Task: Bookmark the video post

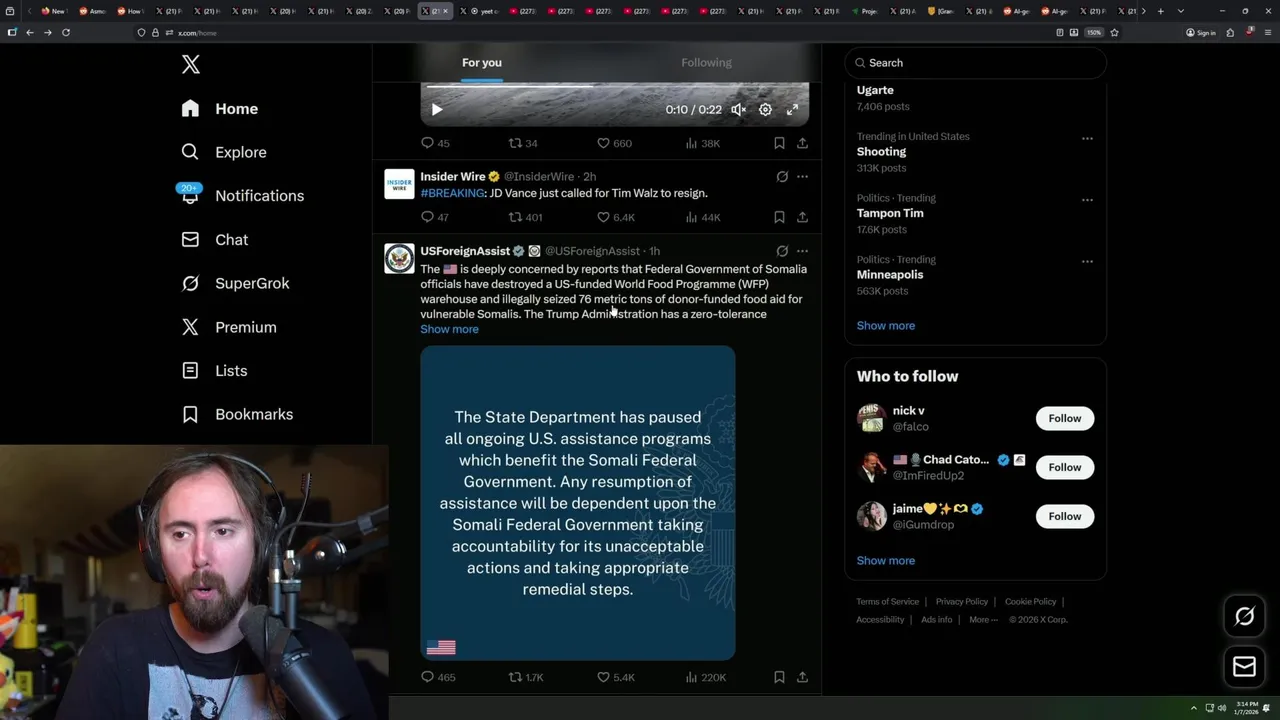Action: click(779, 143)
